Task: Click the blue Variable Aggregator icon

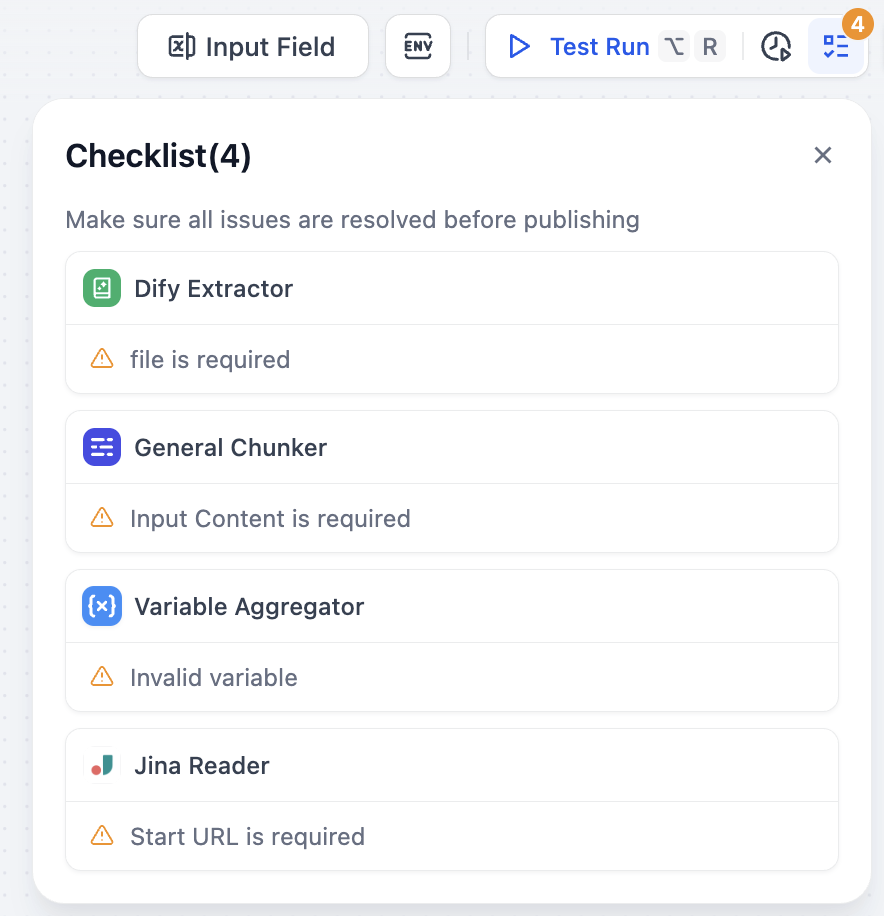Action: click(x=102, y=606)
